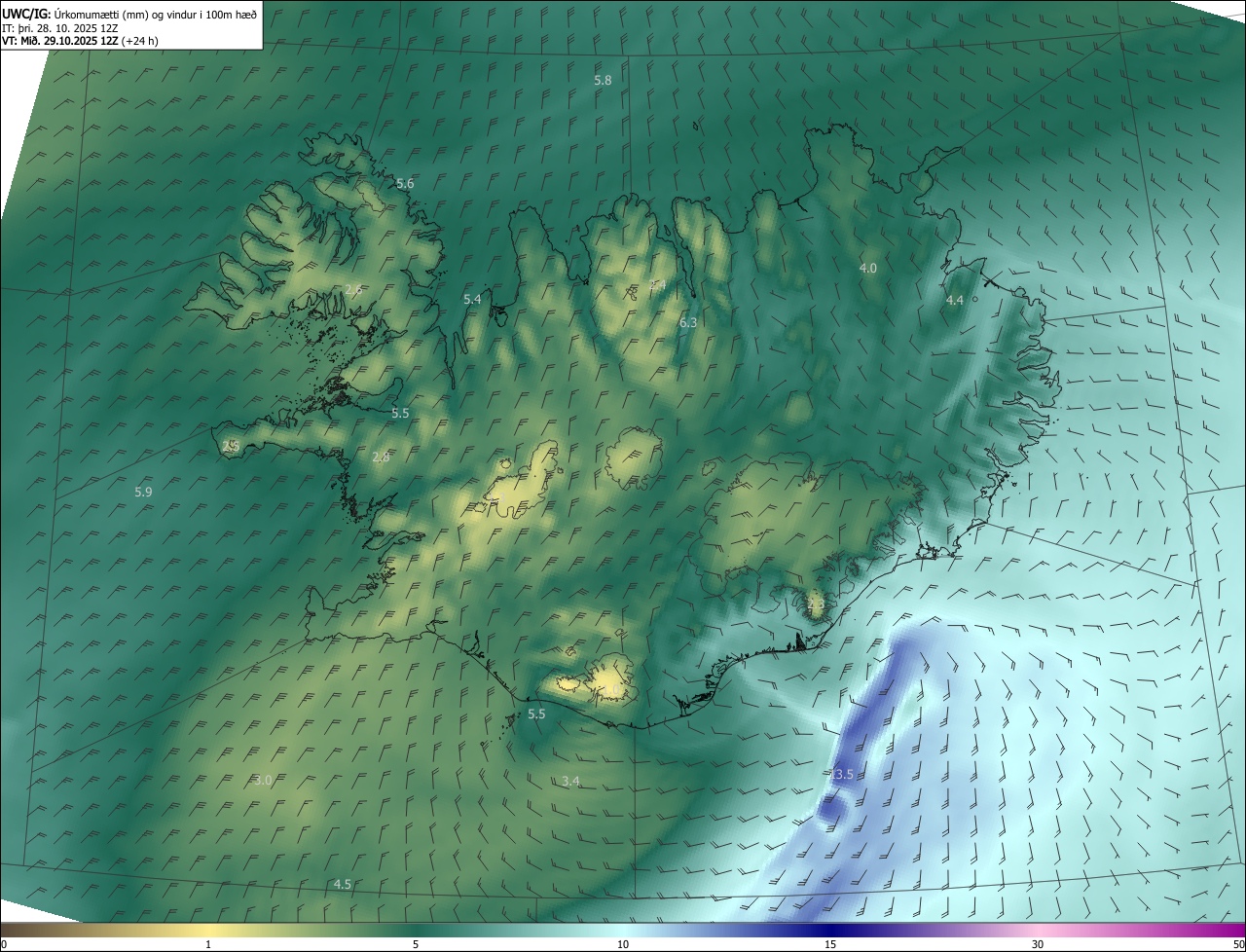Click the '50' label on the colour scale
The image size is (1246, 952).
[x=1238, y=944]
